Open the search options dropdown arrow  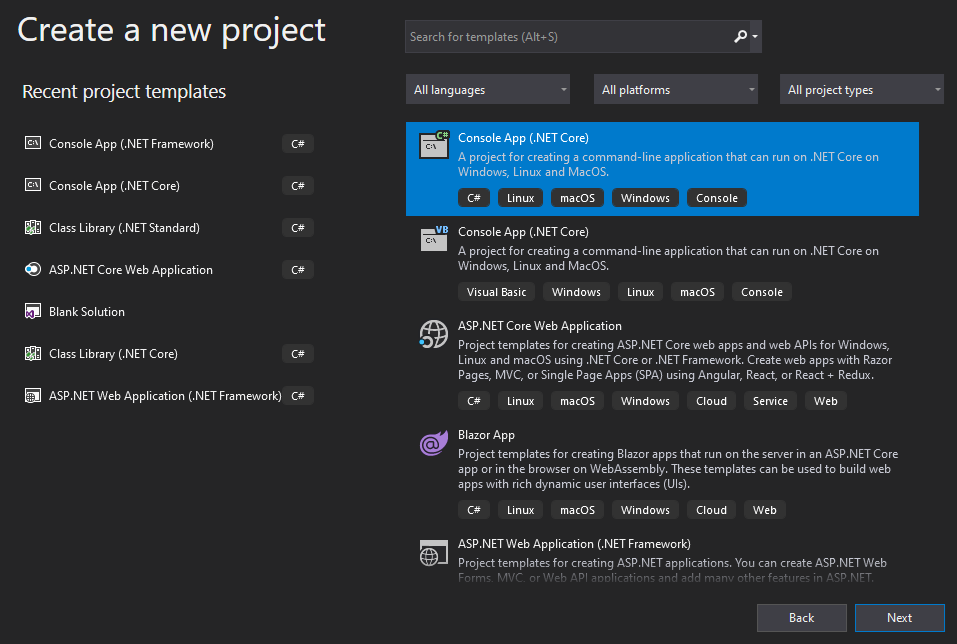click(x=755, y=37)
